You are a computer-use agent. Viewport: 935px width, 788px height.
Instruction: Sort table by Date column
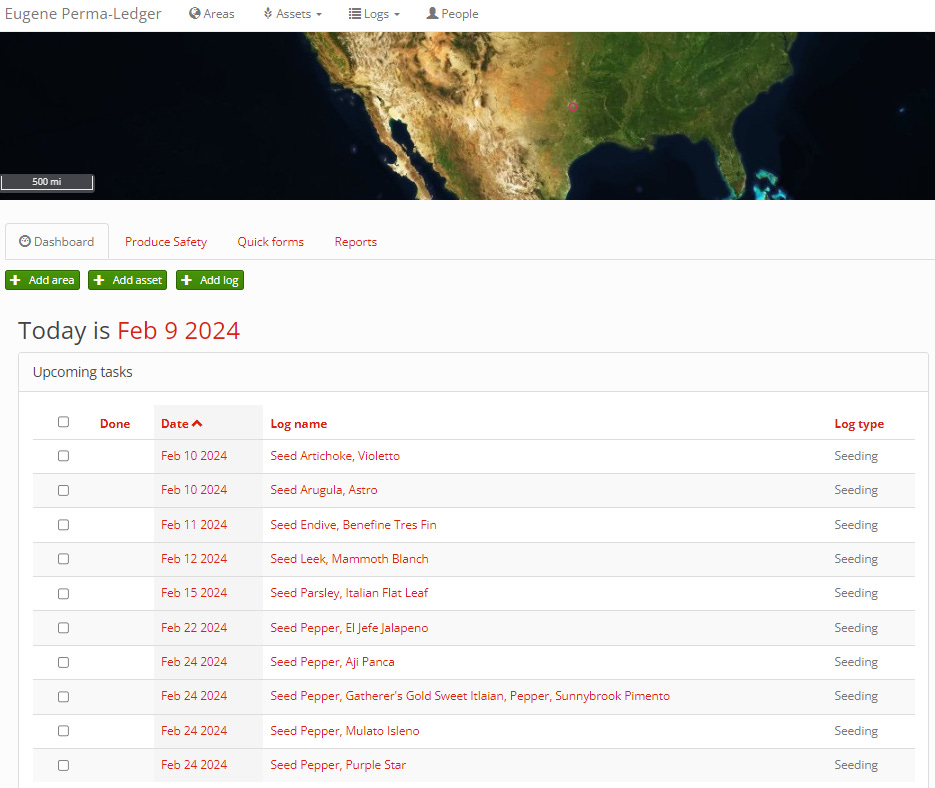coord(181,424)
